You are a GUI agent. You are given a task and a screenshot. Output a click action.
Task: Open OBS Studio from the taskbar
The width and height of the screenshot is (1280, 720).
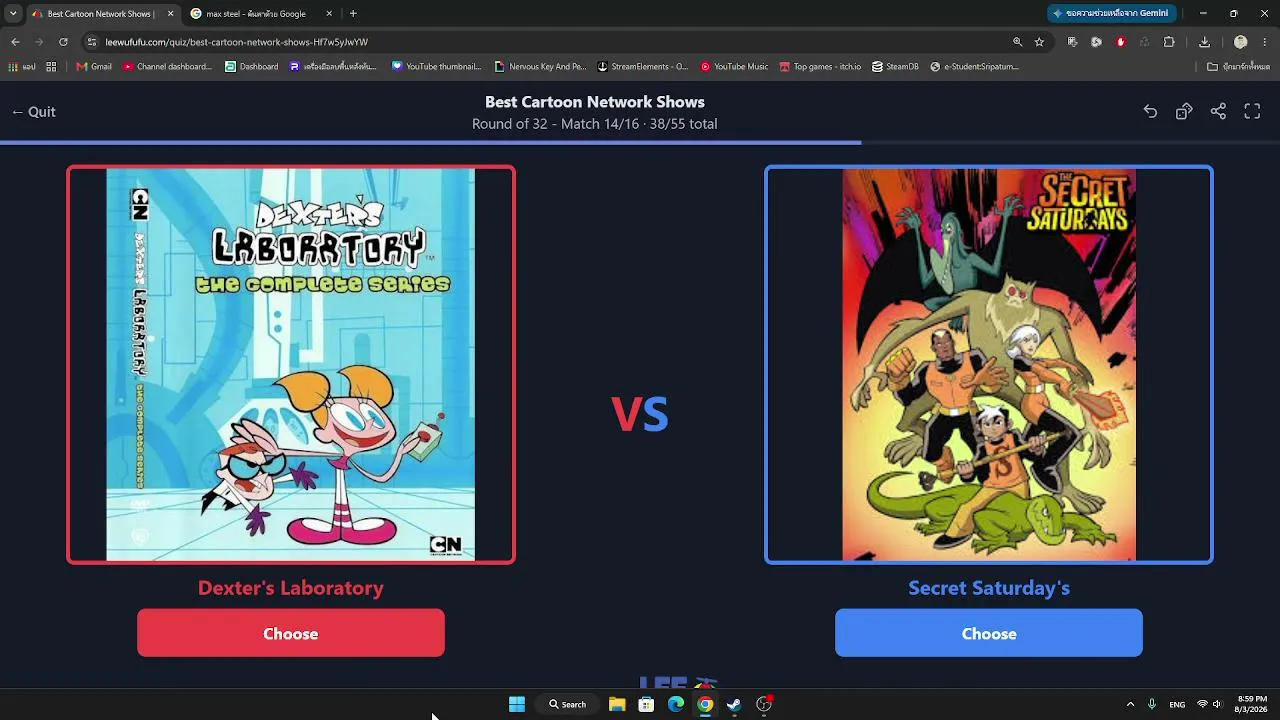click(x=764, y=704)
